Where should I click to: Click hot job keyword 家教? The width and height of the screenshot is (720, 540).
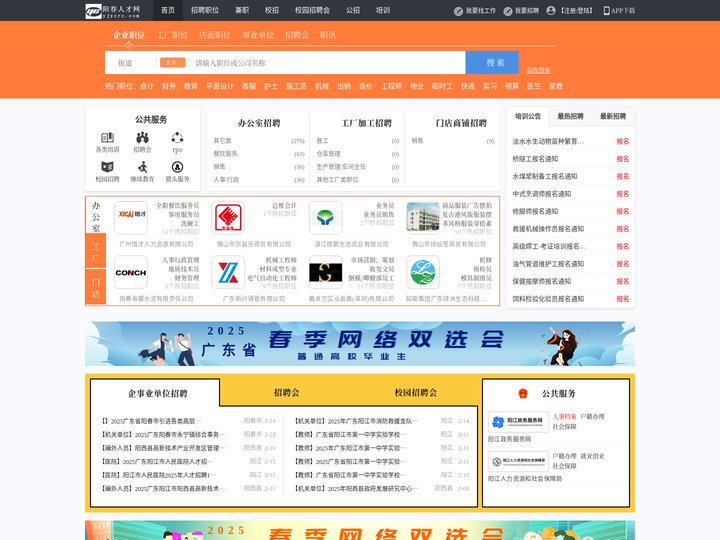click(556, 86)
